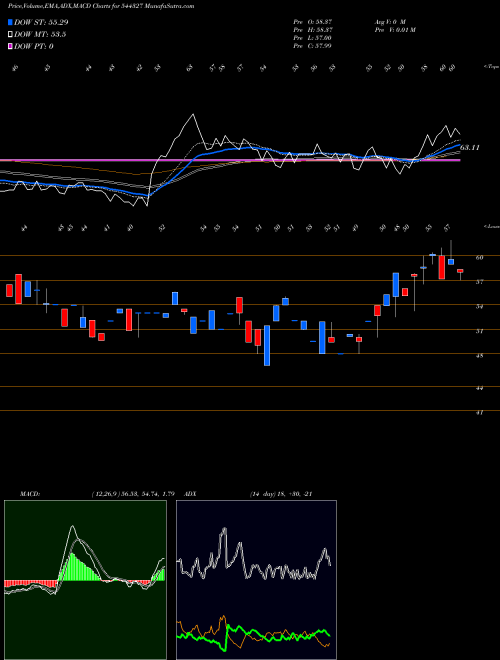Open the ADX indicator thumbnail chart
Viewport: 500px width, 660px height.
[256, 580]
